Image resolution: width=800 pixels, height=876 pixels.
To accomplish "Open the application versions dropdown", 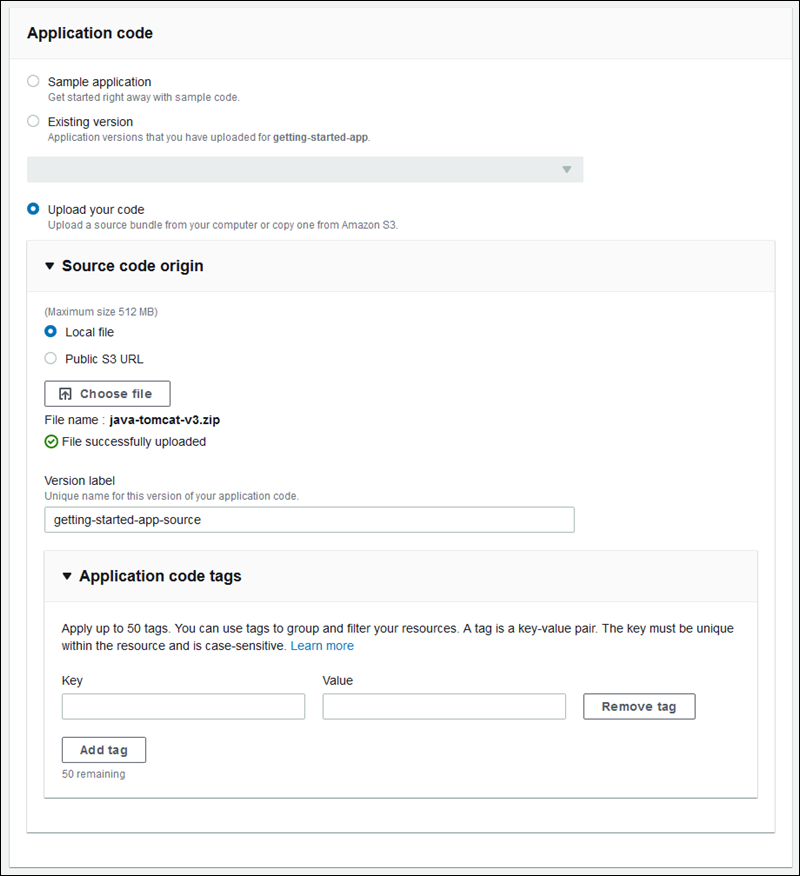I will (307, 169).
